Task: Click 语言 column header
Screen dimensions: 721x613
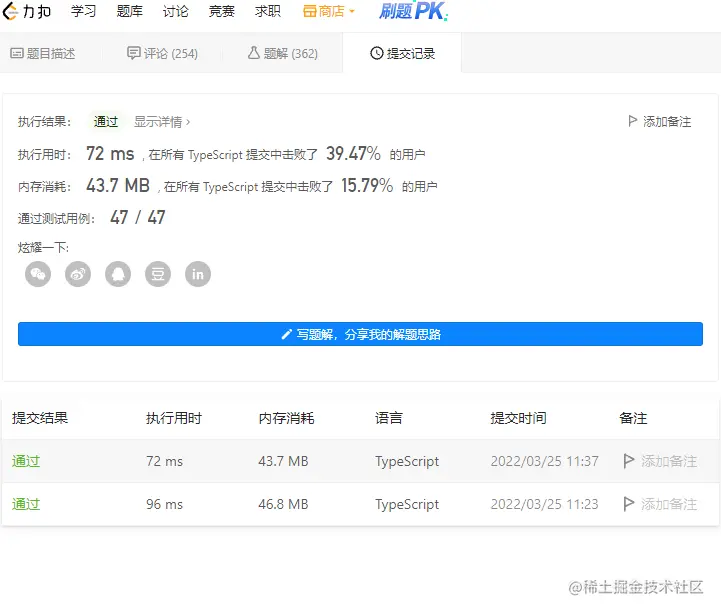Action: tap(389, 418)
